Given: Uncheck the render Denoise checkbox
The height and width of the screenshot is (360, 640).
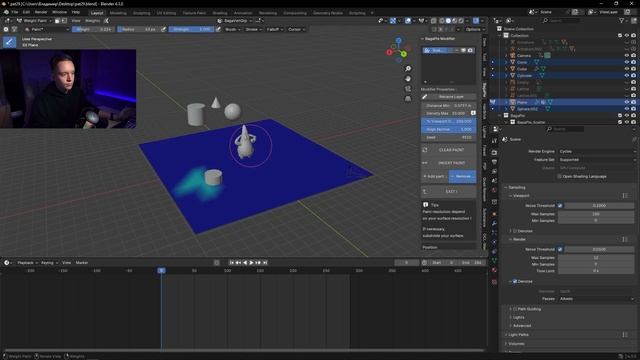Looking at the screenshot, I should (x=515, y=281).
